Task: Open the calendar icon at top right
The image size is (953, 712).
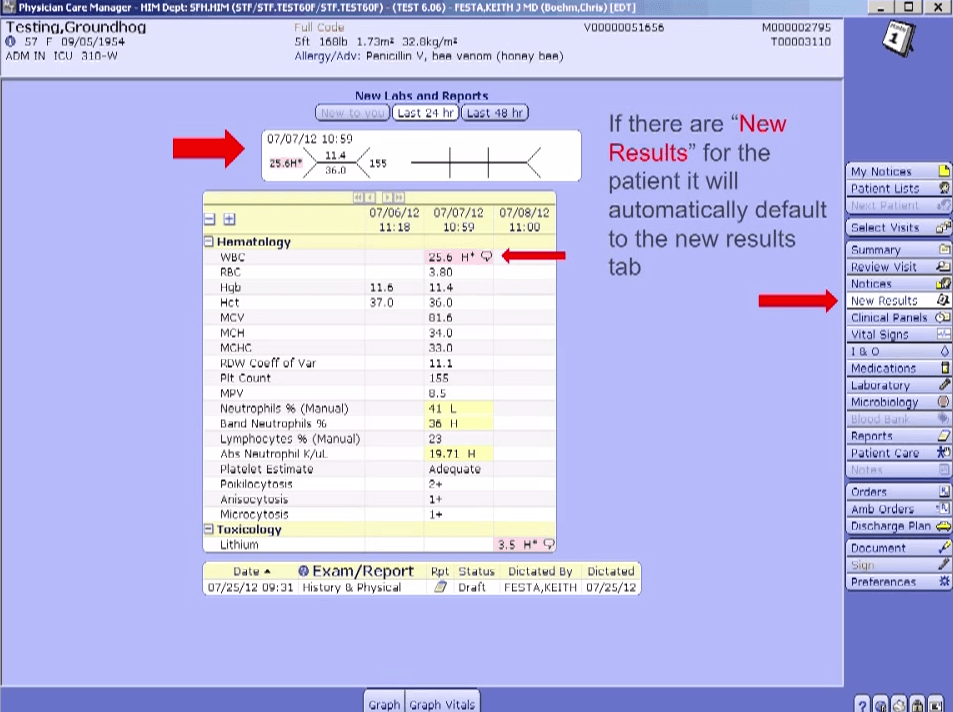Action: [898, 39]
